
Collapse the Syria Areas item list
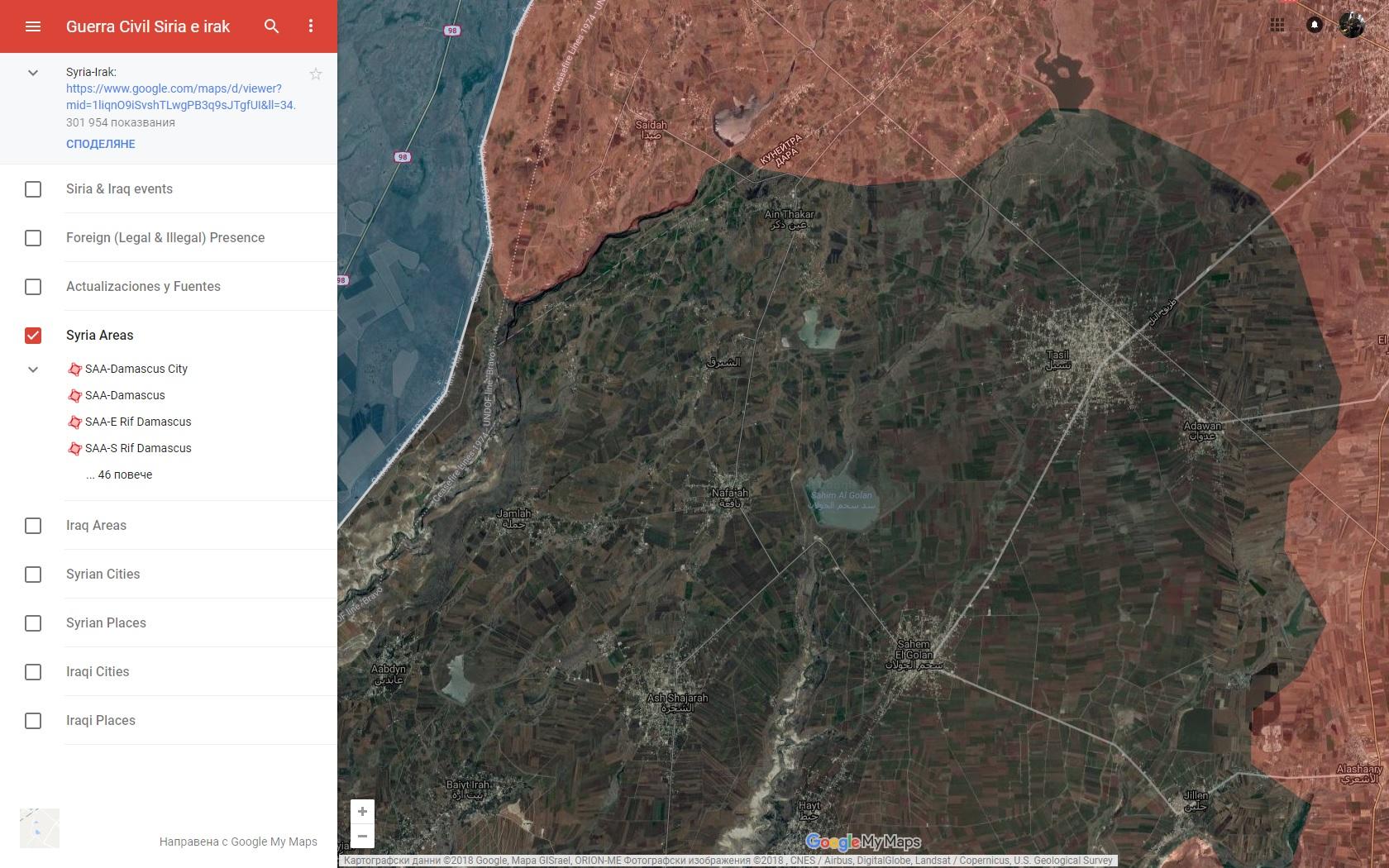pyautogui.click(x=33, y=370)
